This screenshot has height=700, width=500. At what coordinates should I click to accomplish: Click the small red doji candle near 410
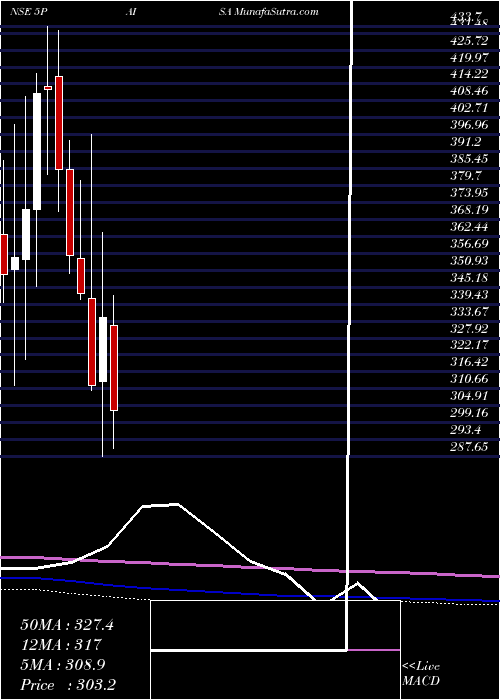[48, 88]
